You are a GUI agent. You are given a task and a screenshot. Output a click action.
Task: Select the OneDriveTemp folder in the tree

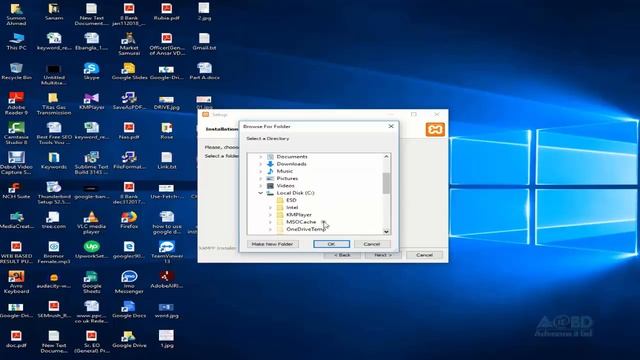click(x=306, y=229)
